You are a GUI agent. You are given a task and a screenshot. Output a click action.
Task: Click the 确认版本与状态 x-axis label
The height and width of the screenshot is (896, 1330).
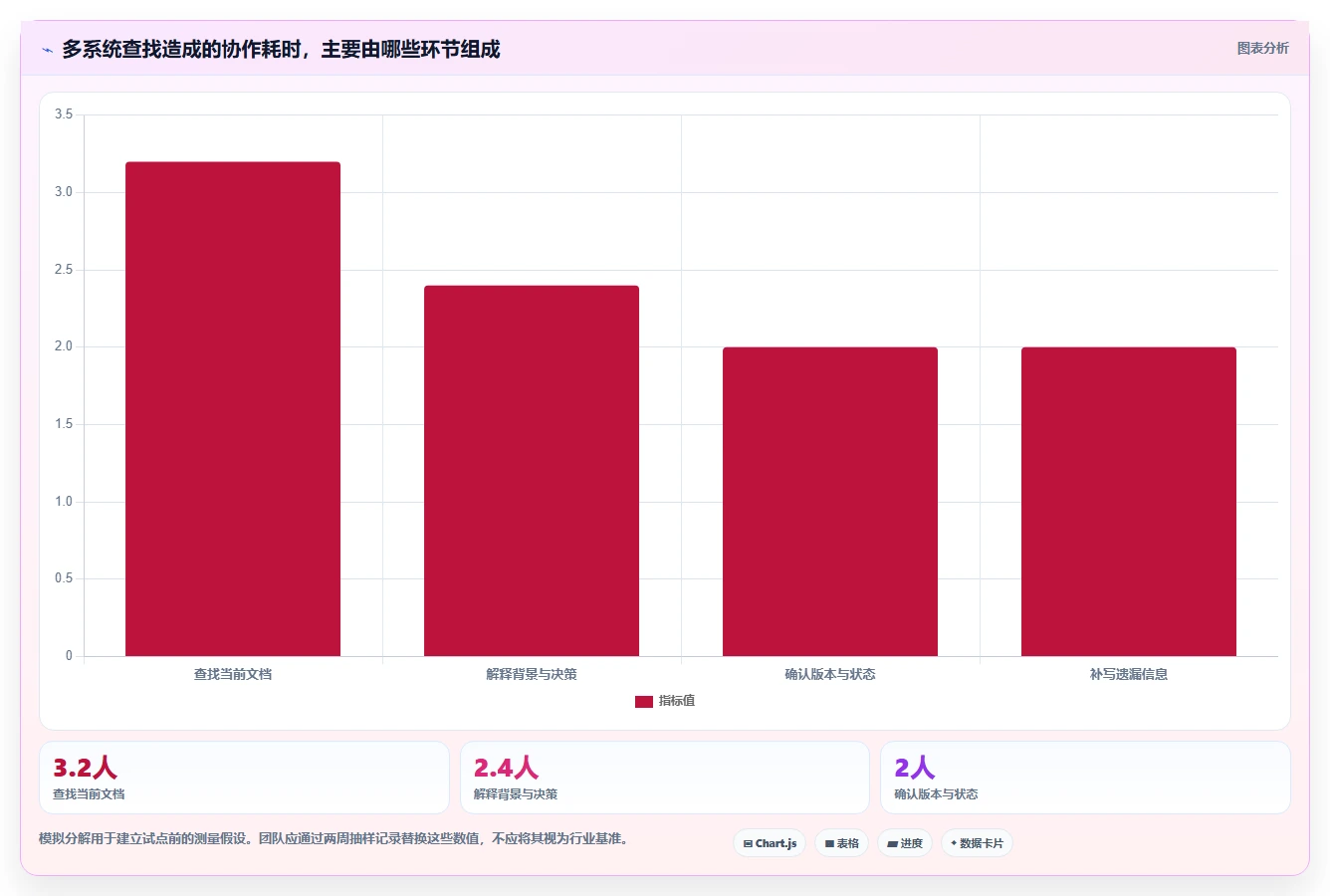coord(830,674)
